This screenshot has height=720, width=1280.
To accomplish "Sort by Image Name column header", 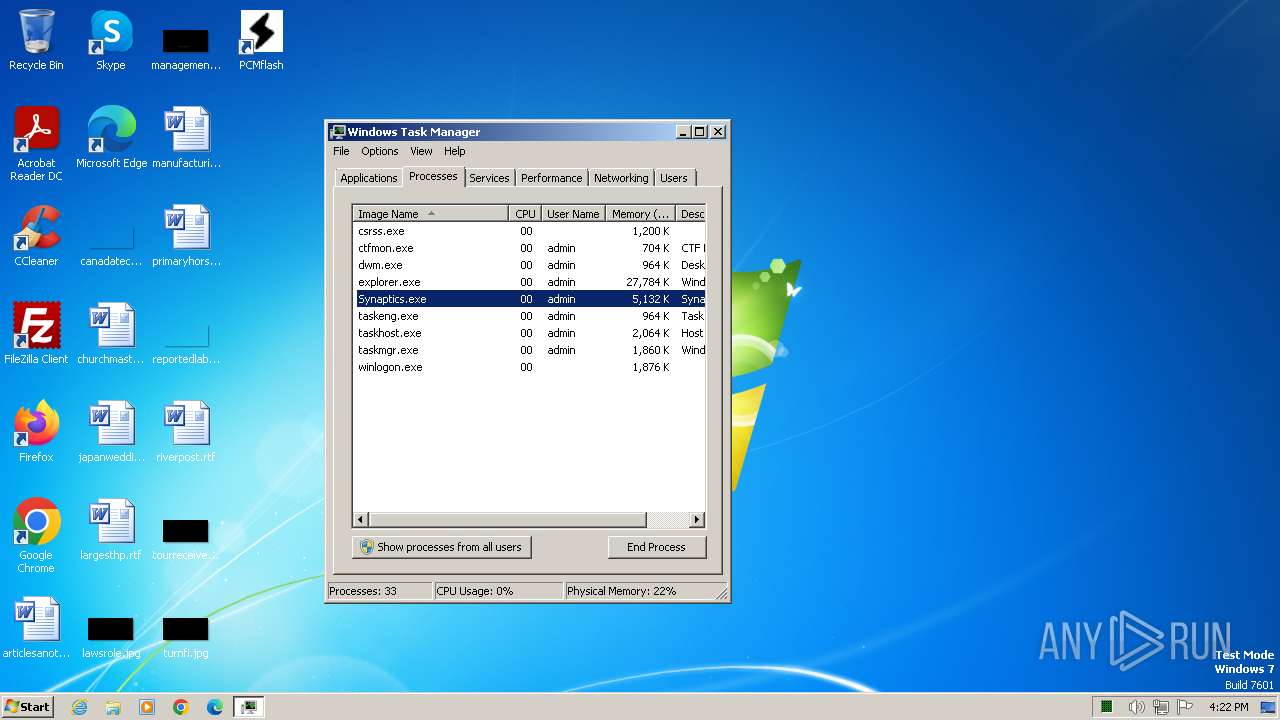I will [x=430, y=214].
